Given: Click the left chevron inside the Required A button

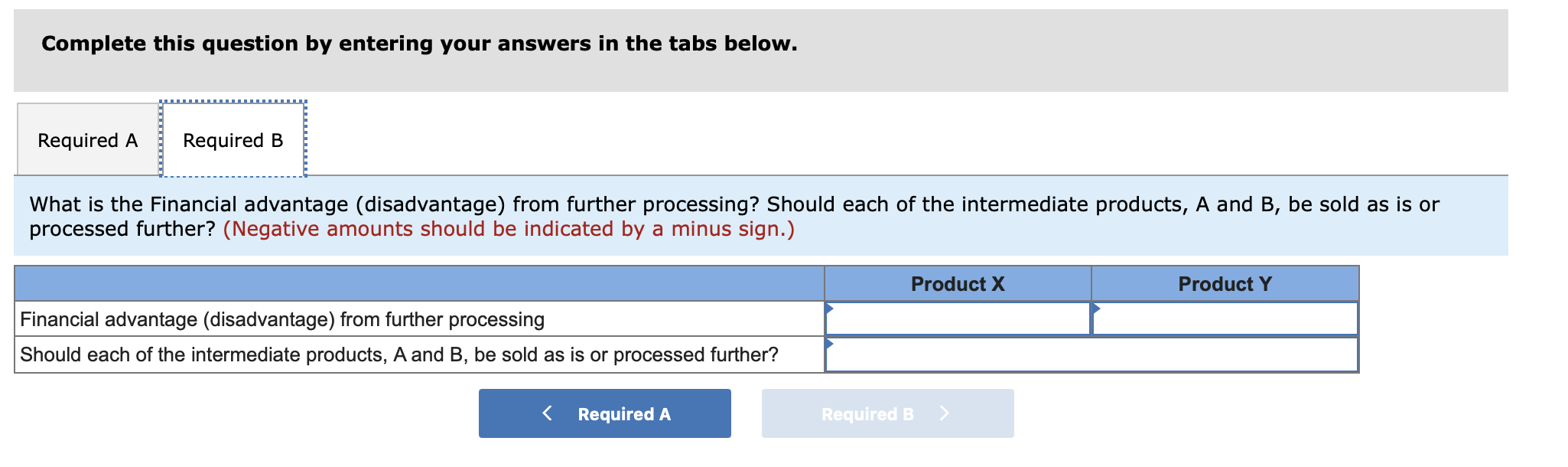Looking at the screenshot, I should pyautogui.click(x=546, y=413).
